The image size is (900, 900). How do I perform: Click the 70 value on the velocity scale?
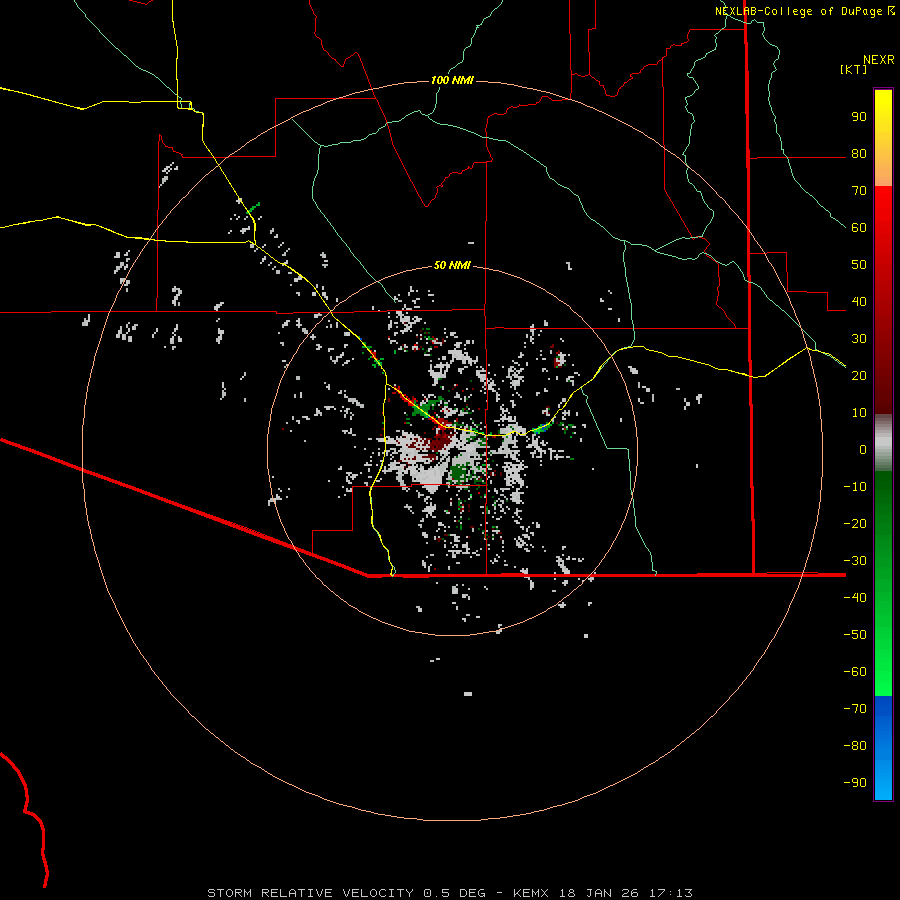(x=859, y=191)
